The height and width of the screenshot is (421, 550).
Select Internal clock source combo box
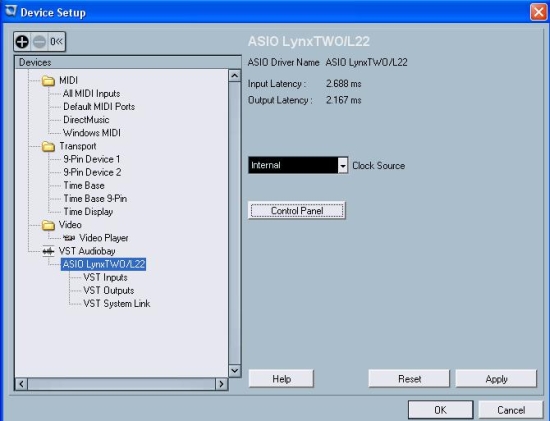298,165
